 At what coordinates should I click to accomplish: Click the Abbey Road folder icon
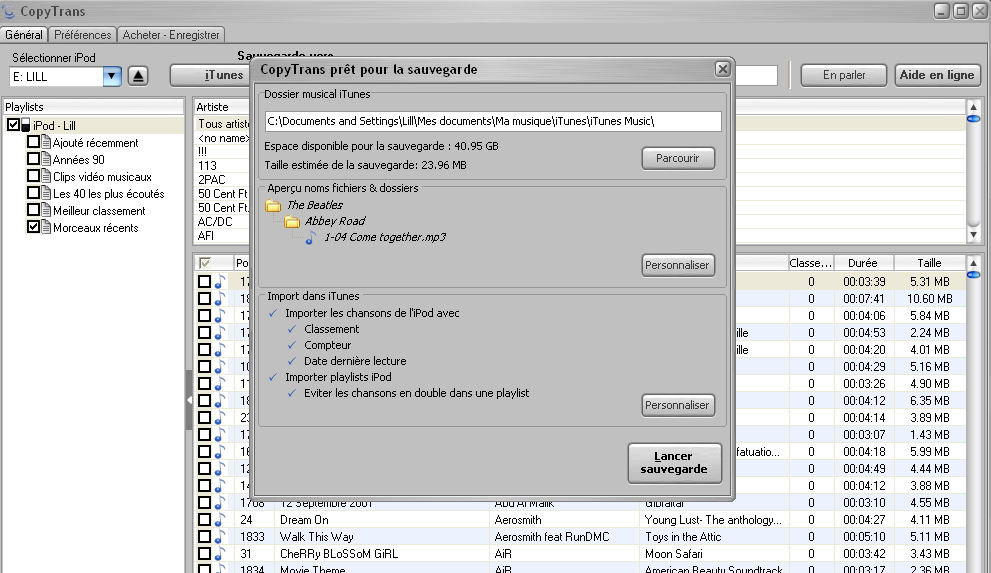pyautogui.click(x=292, y=221)
